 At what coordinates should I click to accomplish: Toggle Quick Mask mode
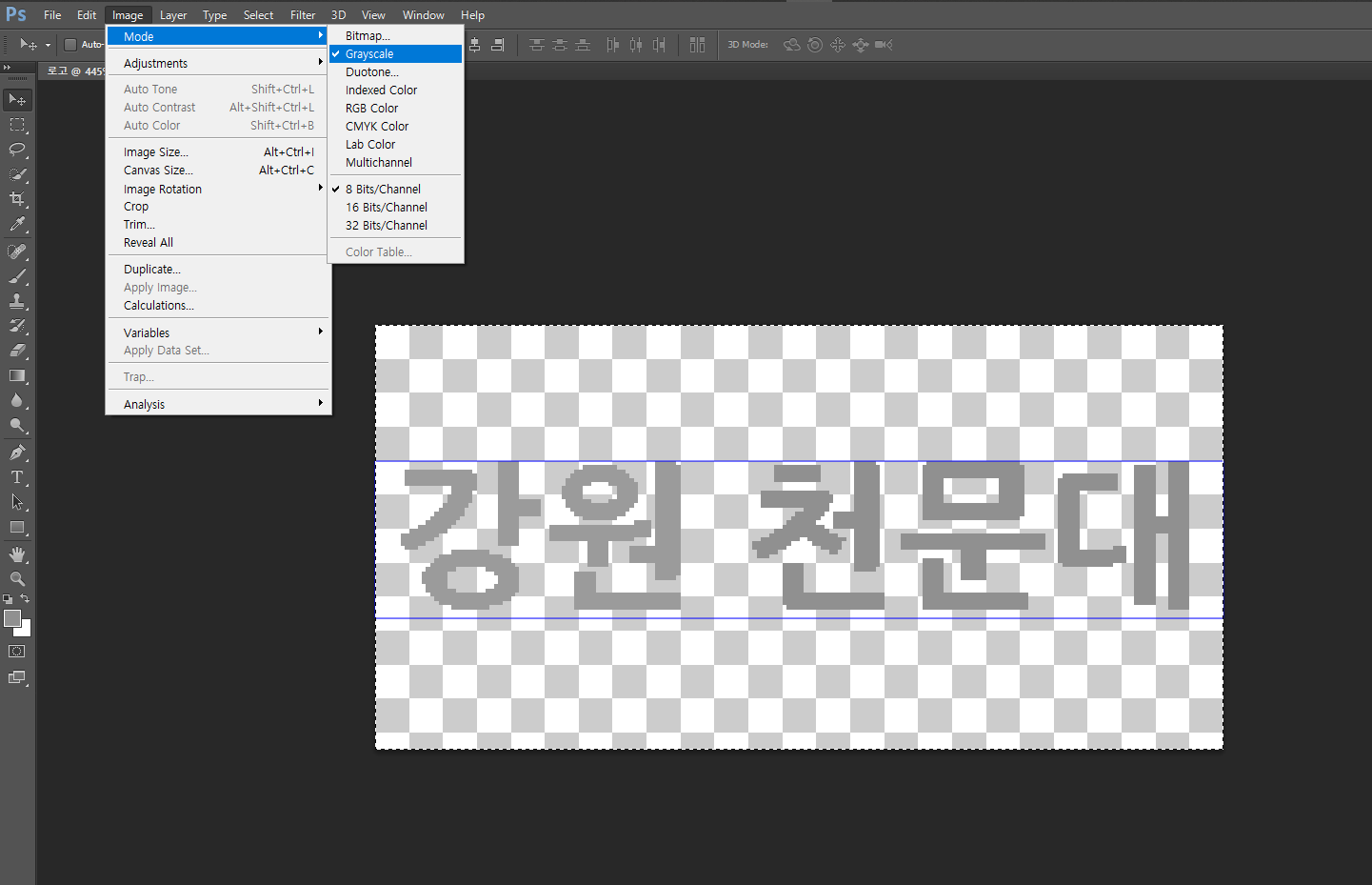17,652
